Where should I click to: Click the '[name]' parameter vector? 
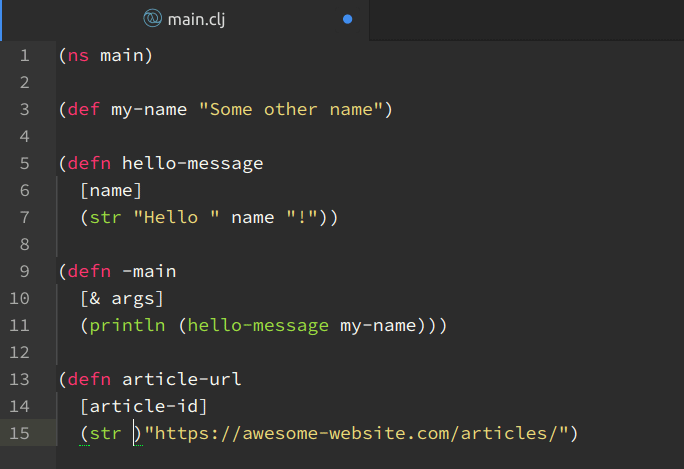coord(111,191)
